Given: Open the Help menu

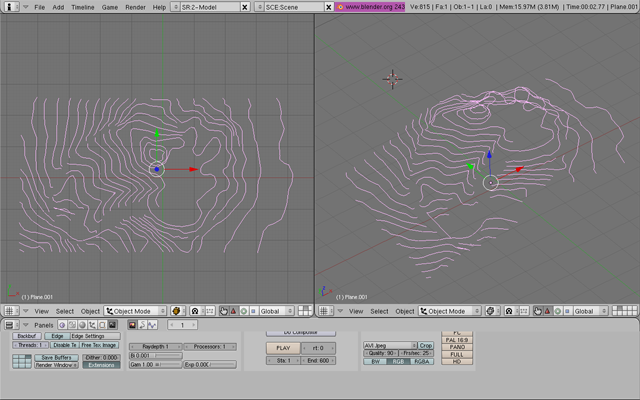Looking at the screenshot, I should click(x=159, y=7).
